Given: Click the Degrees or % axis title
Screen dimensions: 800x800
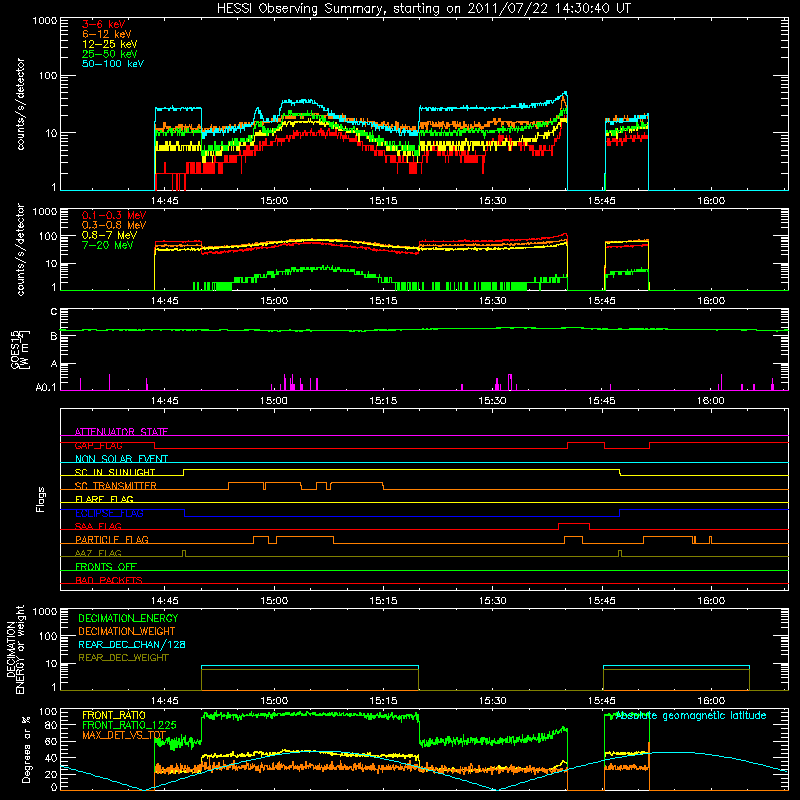Looking at the screenshot, I should [26, 750].
